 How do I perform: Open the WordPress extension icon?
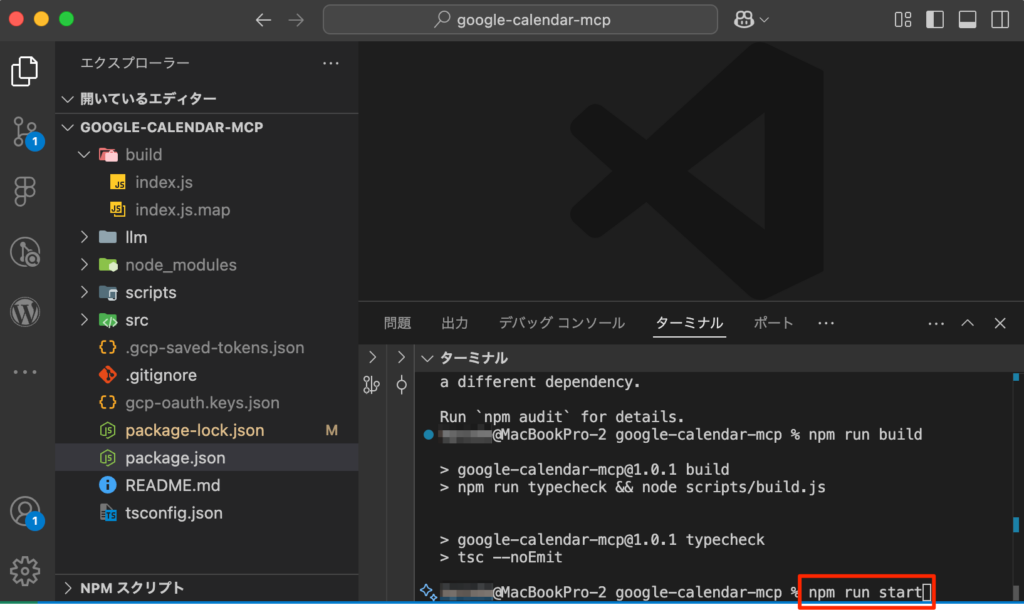pyautogui.click(x=25, y=312)
